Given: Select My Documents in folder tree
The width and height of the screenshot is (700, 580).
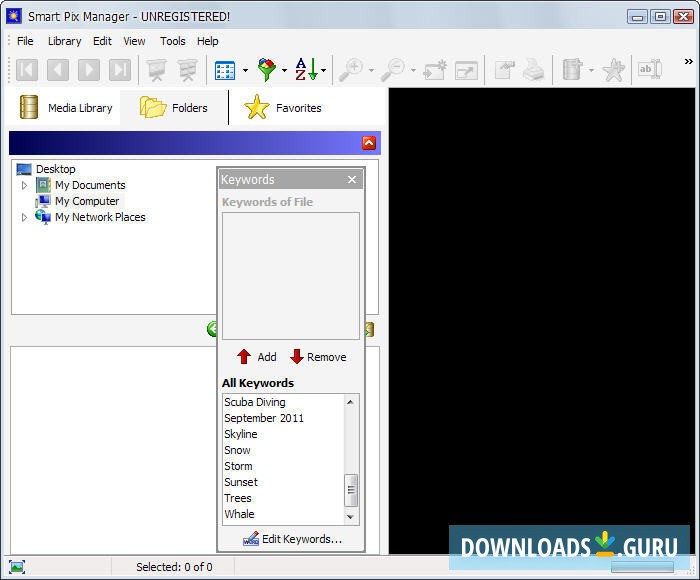Looking at the screenshot, I should coord(90,185).
